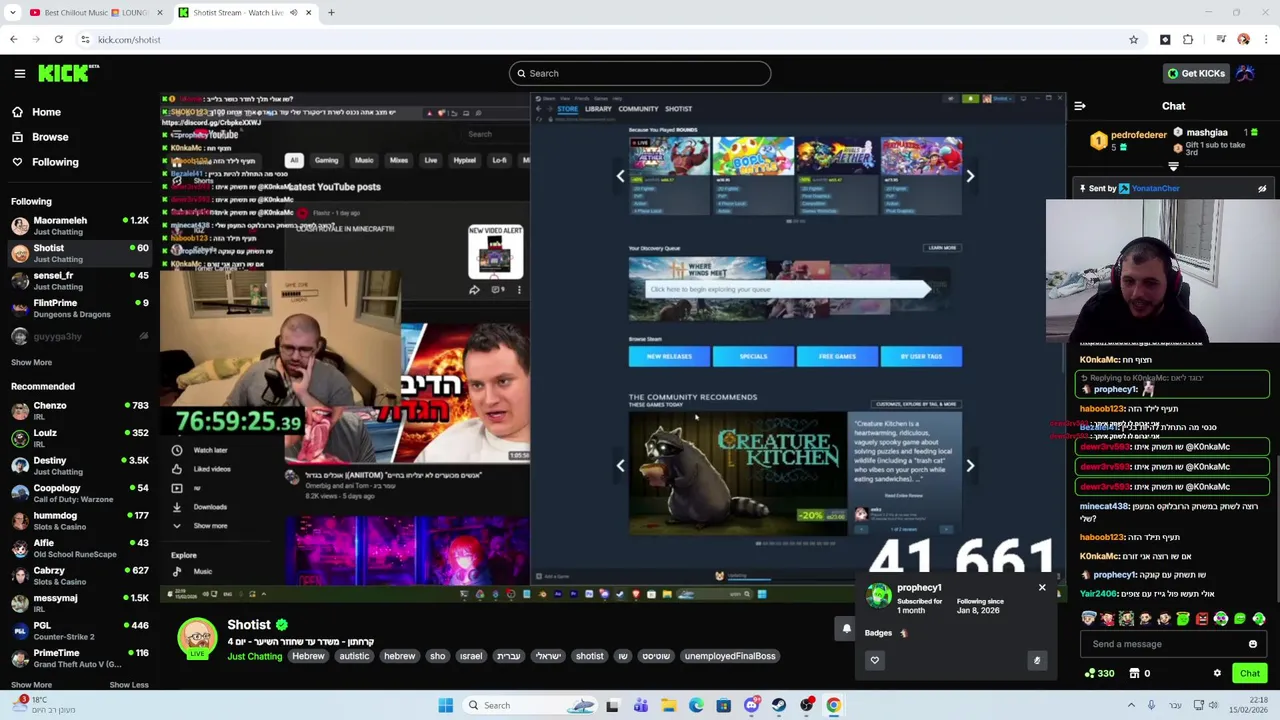Screen dimensions: 1280x720
Task: Toggle the notification bell for Shotist
Action: [846, 629]
